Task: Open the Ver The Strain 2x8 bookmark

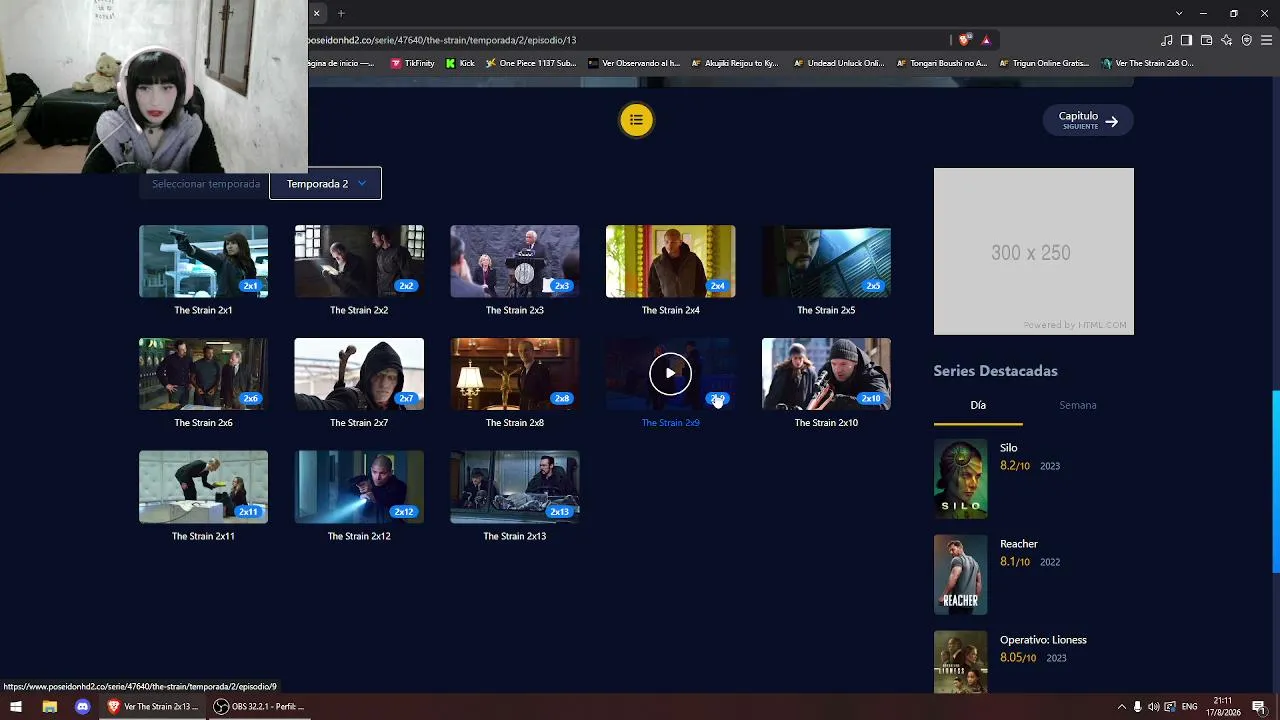Action: 1147,63
